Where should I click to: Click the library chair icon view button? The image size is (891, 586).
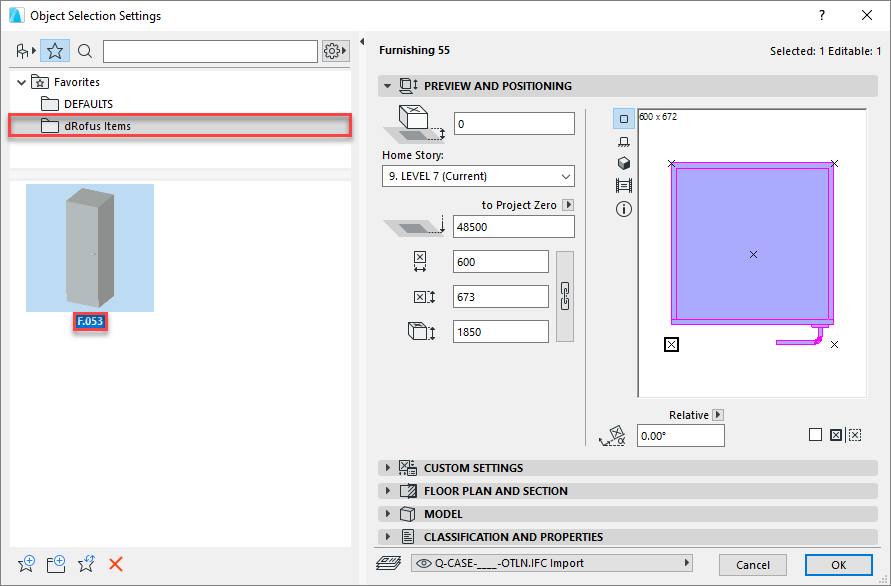[x=25, y=51]
